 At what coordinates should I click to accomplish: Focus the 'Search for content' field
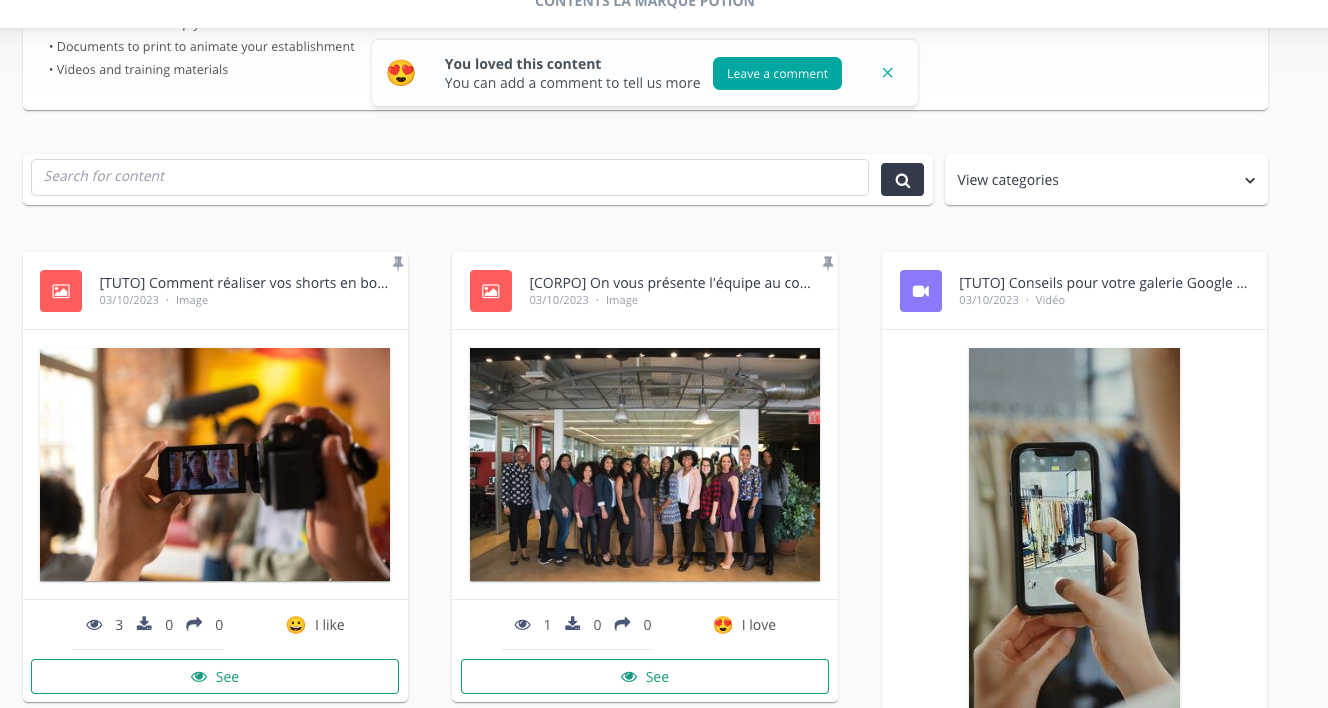450,177
